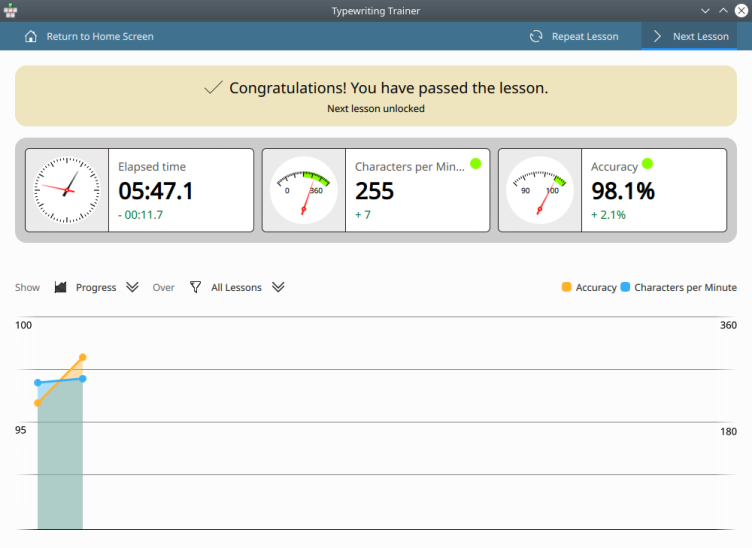Click the Next Lesson chevron icon

(657, 37)
